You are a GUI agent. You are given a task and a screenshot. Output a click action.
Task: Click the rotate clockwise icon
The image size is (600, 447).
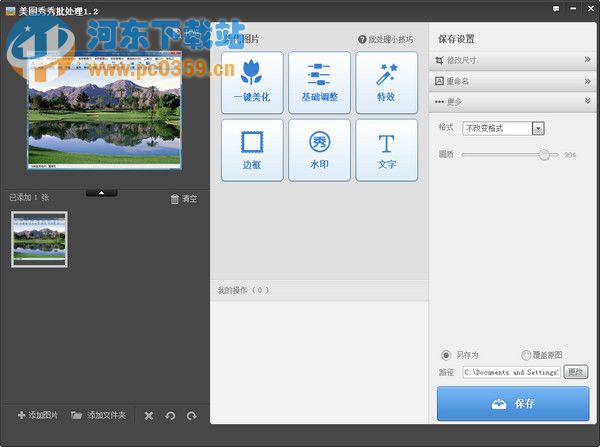click(x=191, y=416)
